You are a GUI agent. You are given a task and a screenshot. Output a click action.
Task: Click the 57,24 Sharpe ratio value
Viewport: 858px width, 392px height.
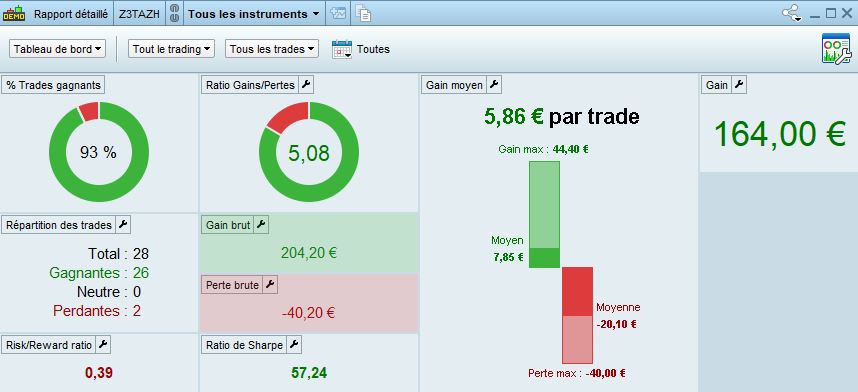(309, 373)
